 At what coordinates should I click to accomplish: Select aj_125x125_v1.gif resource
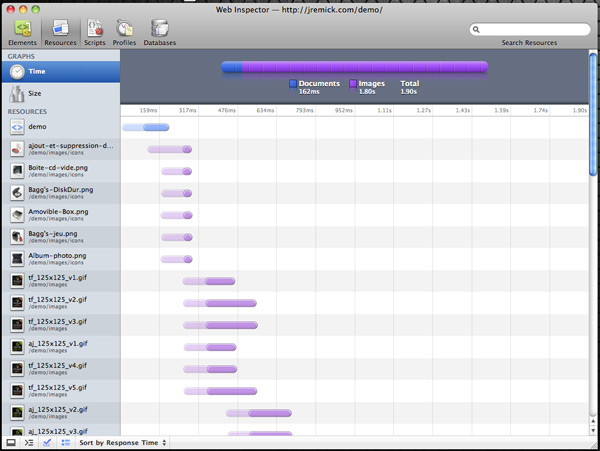pos(61,347)
